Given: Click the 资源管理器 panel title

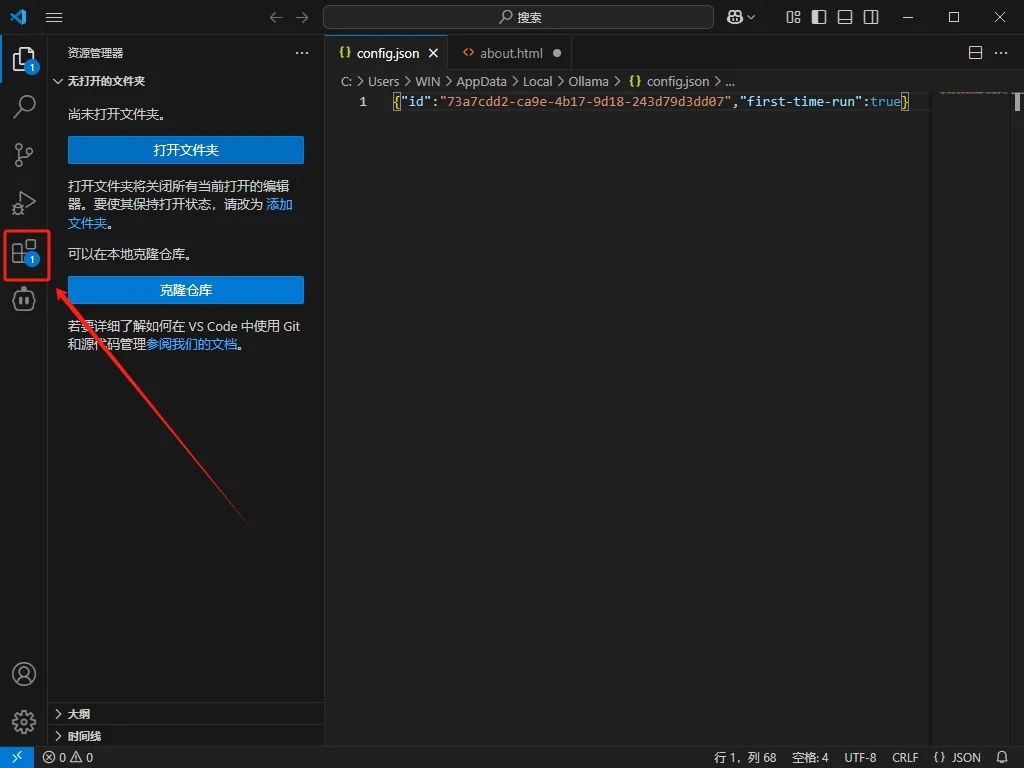Looking at the screenshot, I should 95,53.
